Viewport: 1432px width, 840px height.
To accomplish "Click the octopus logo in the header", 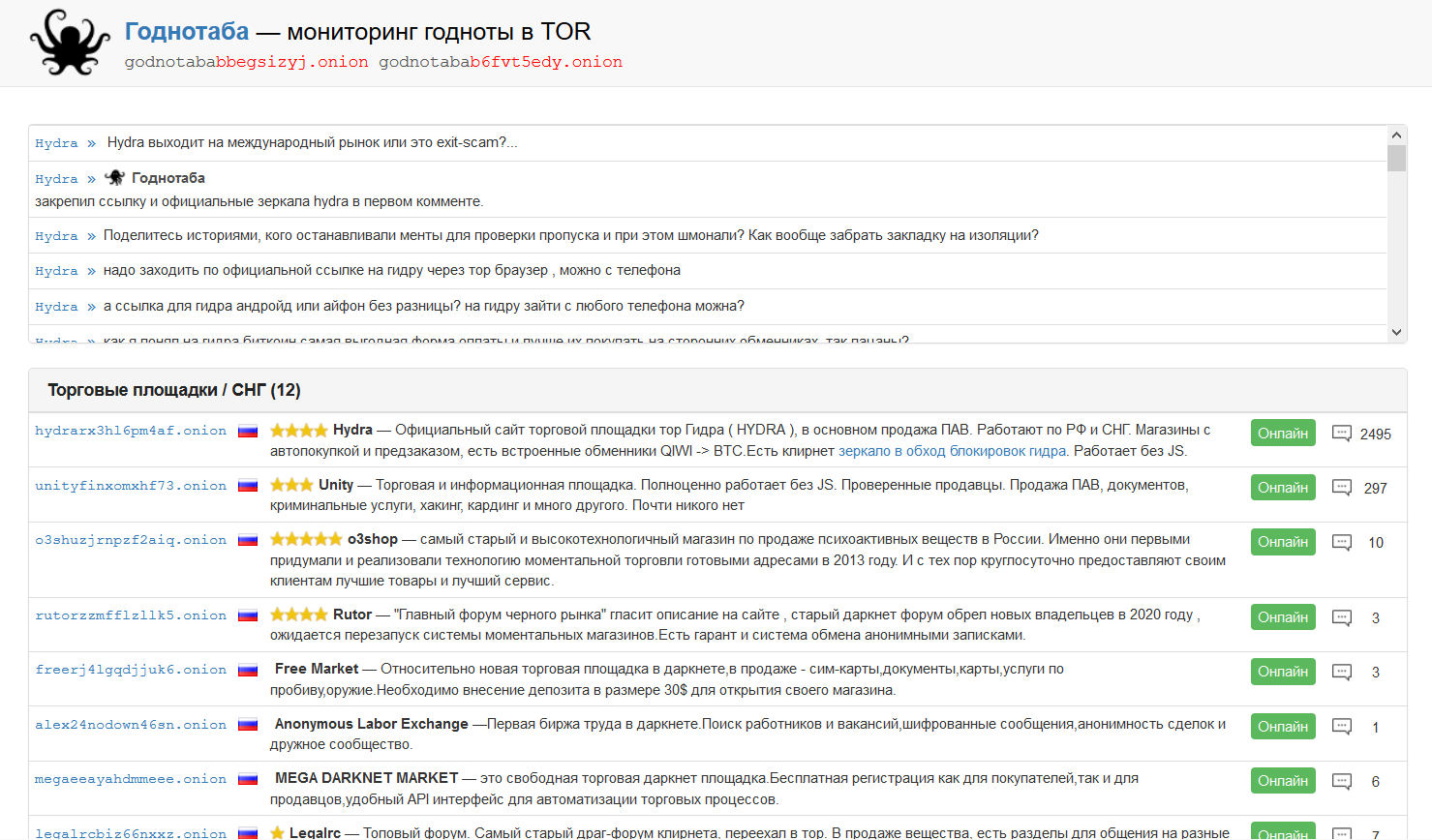I will click(x=71, y=43).
